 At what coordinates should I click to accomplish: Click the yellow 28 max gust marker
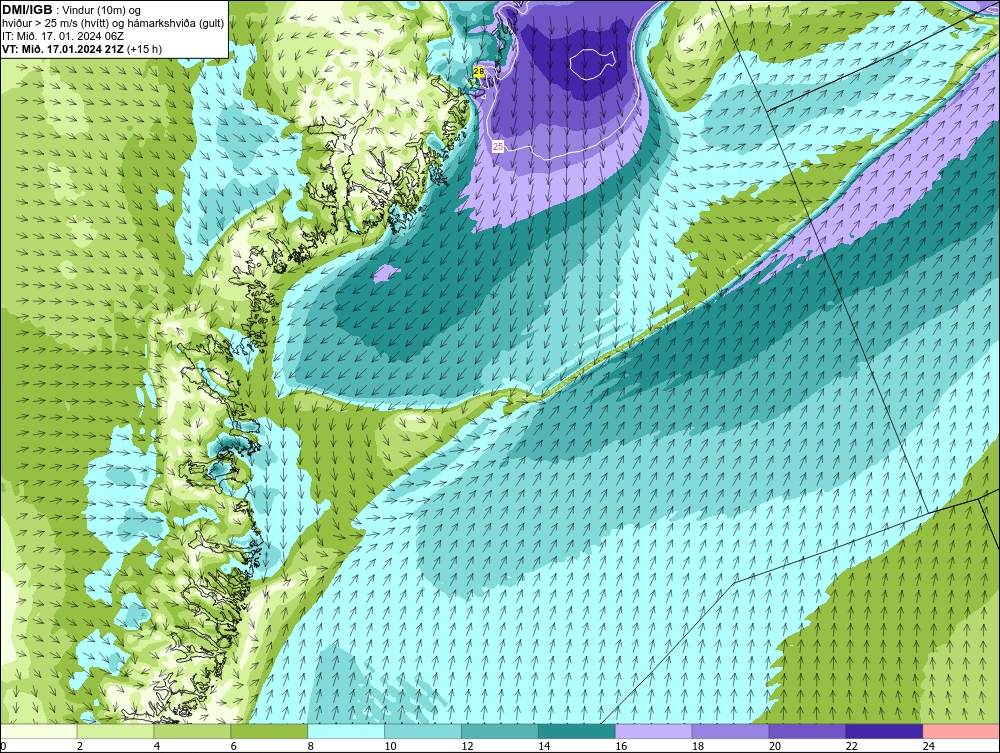(x=479, y=71)
